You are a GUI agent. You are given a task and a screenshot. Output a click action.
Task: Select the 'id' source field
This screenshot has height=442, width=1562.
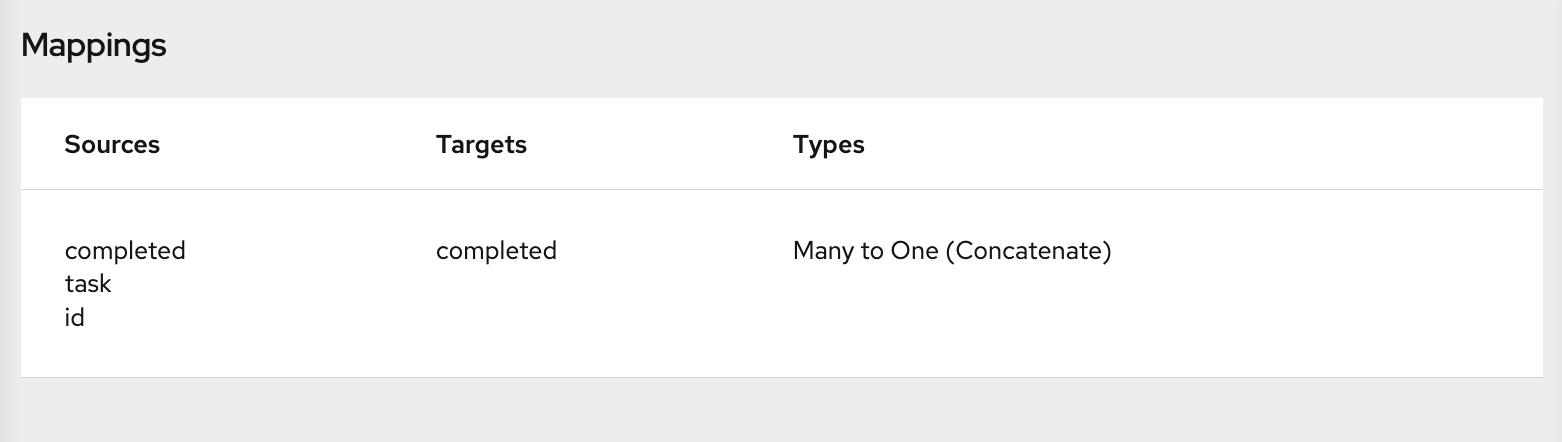coord(75,318)
